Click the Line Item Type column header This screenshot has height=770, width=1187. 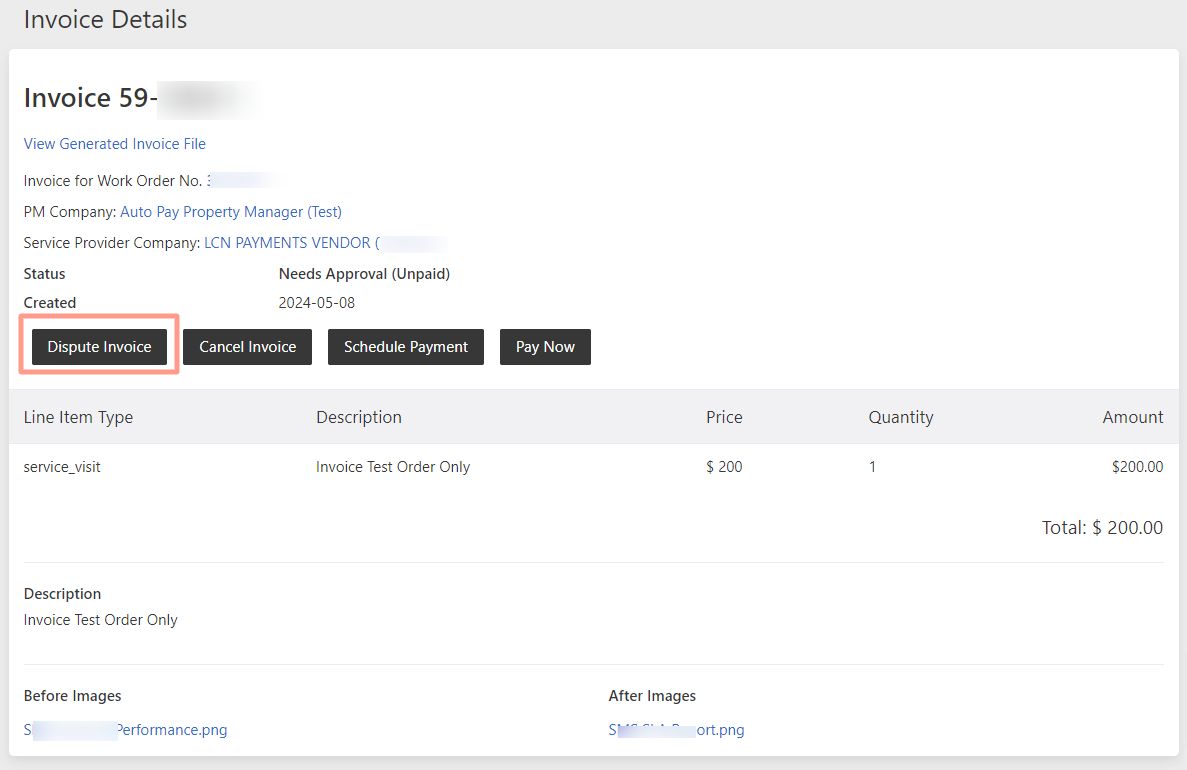[x=78, y=417]
